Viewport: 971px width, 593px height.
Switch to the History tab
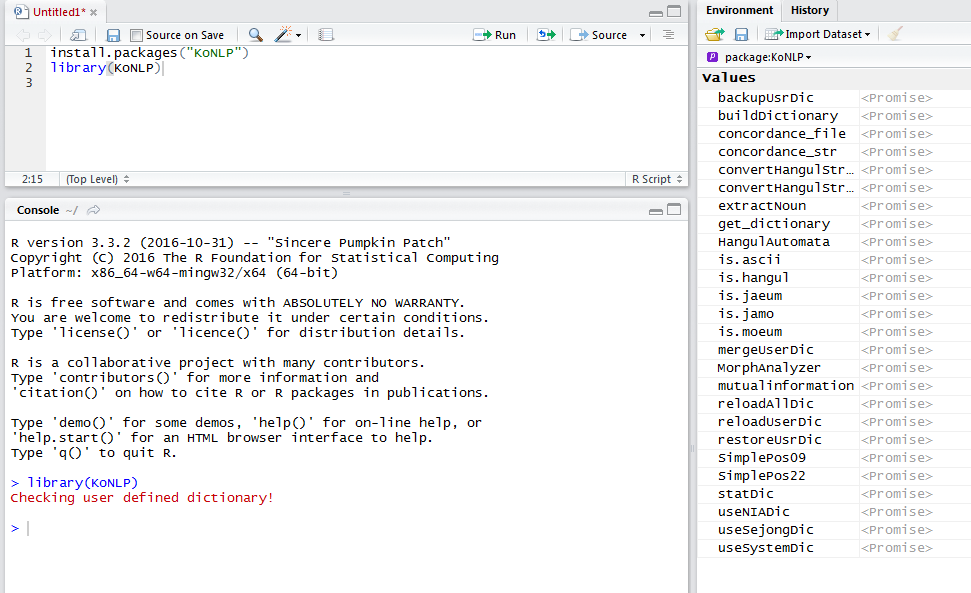tap(809, 10)
